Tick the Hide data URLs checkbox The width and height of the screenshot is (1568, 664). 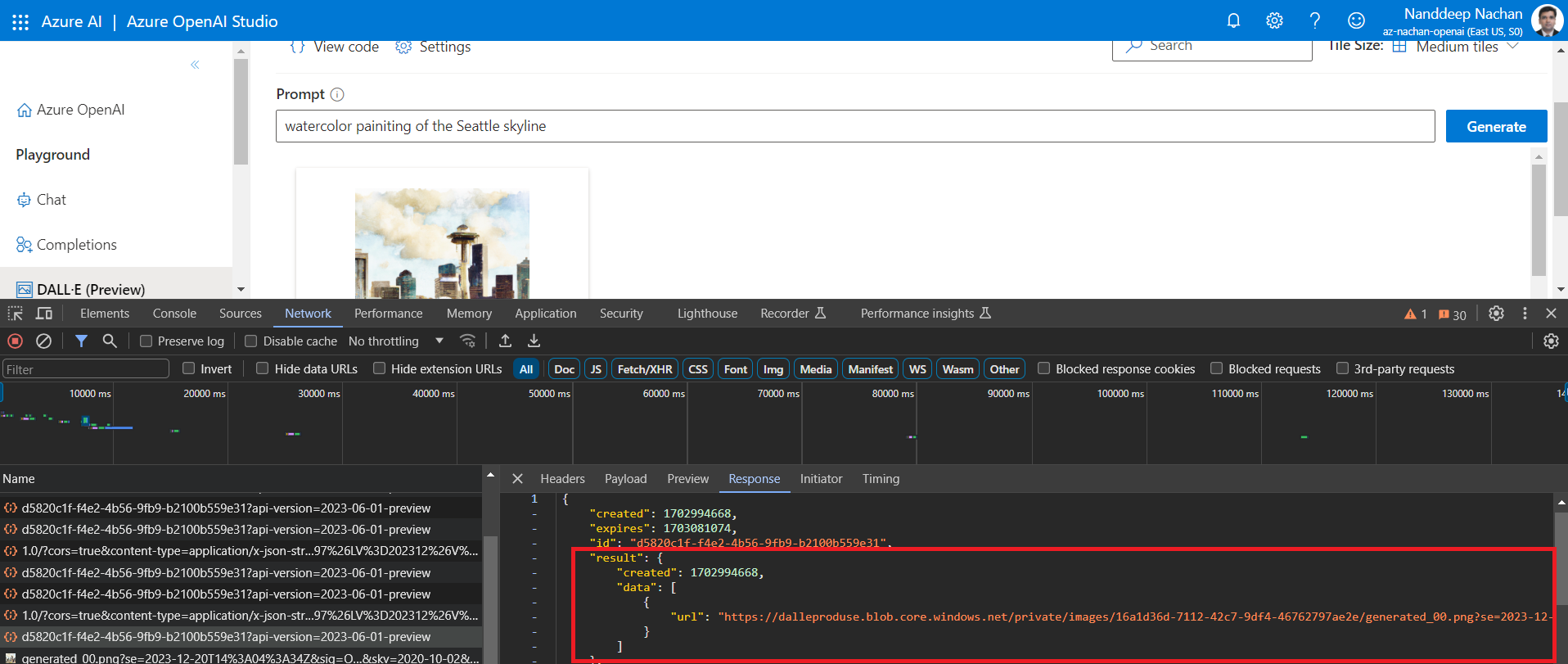coord(263,368)
